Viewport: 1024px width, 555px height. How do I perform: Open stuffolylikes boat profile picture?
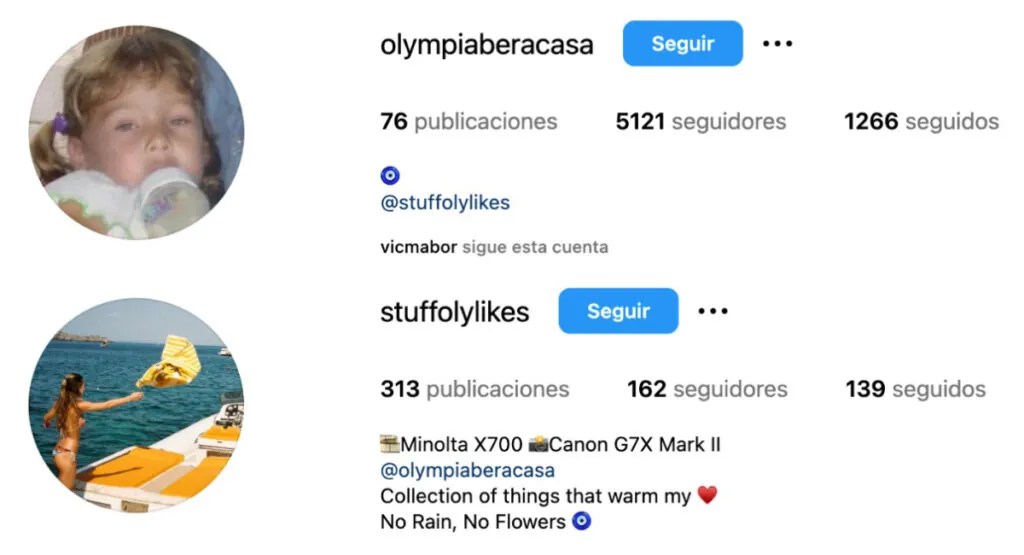(x=136, y=405)
